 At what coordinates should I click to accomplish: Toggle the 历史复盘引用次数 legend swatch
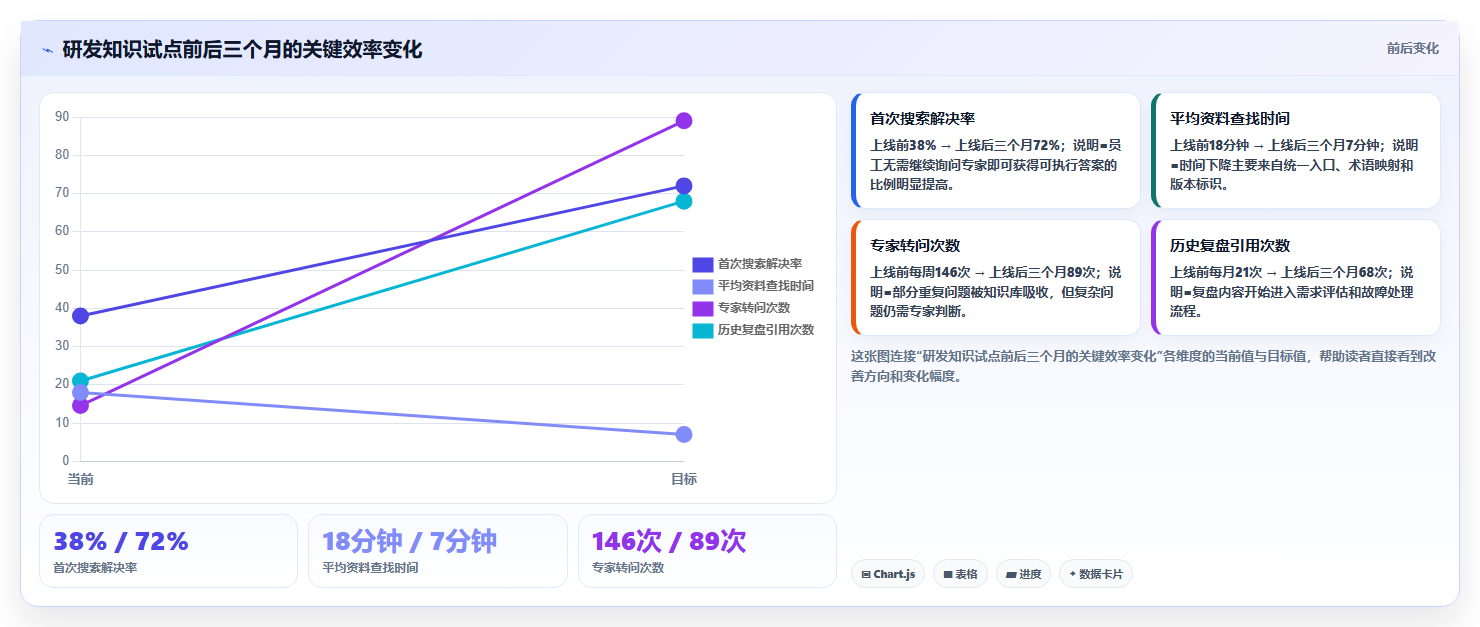tap(702, 330)
